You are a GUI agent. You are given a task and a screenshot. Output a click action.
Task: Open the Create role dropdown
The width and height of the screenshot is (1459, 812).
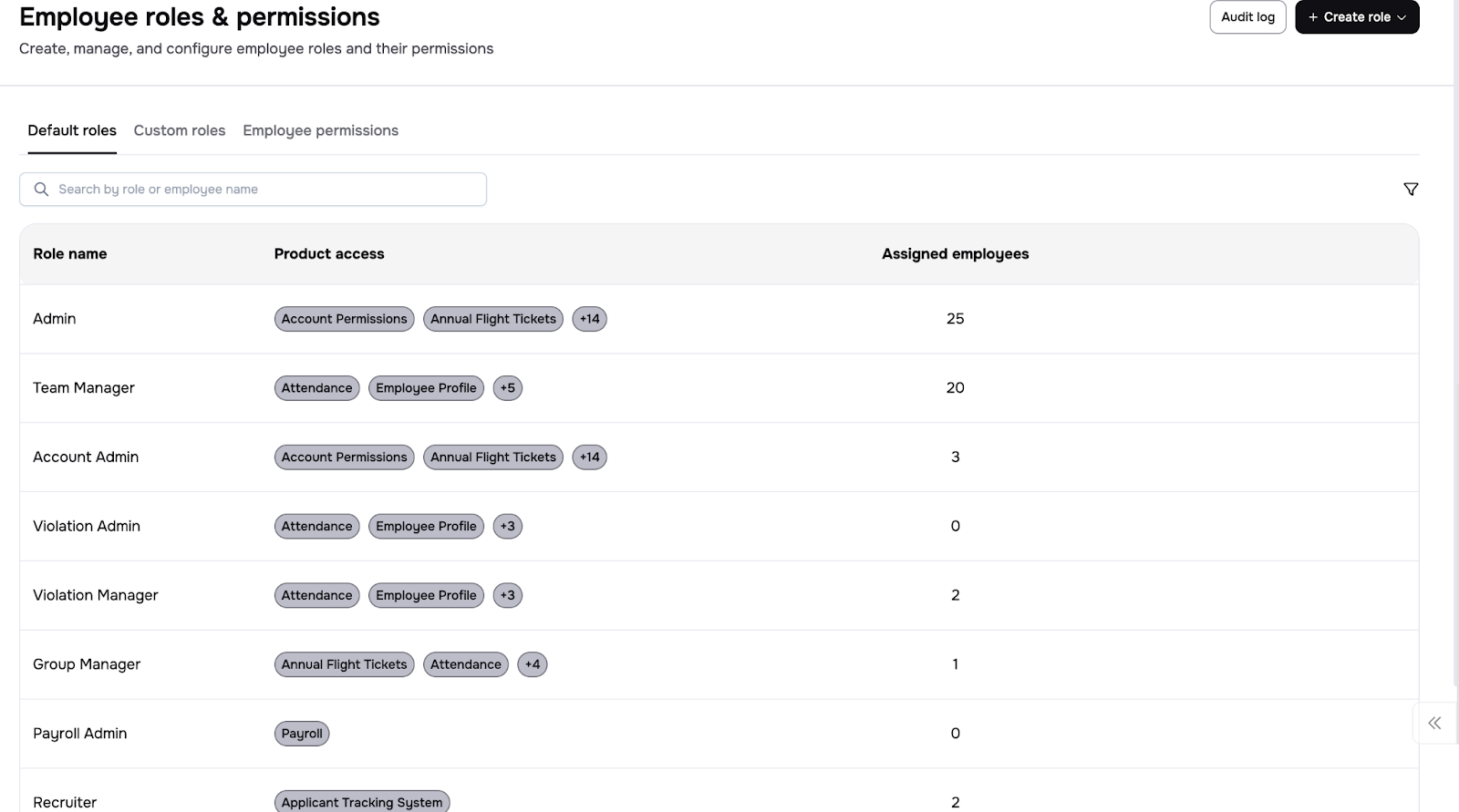pos(1356,17)
